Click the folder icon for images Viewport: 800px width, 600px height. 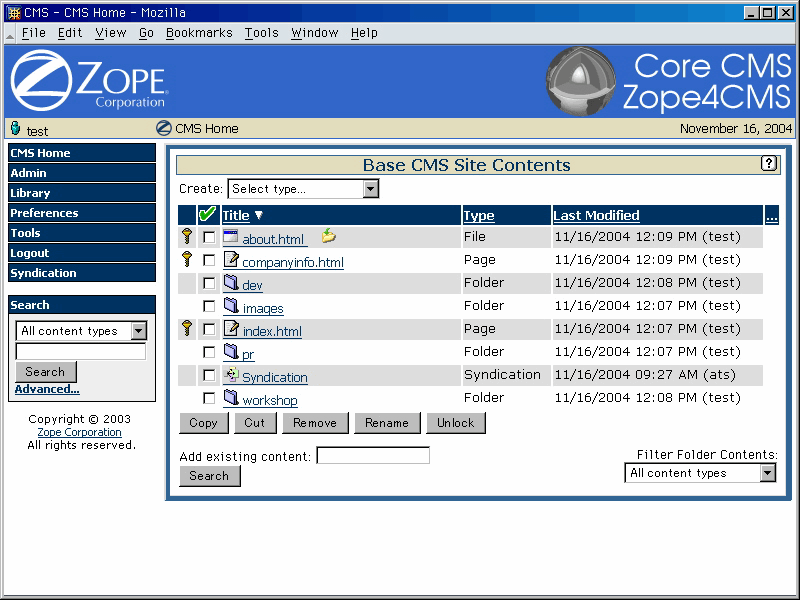pos(231,305)
